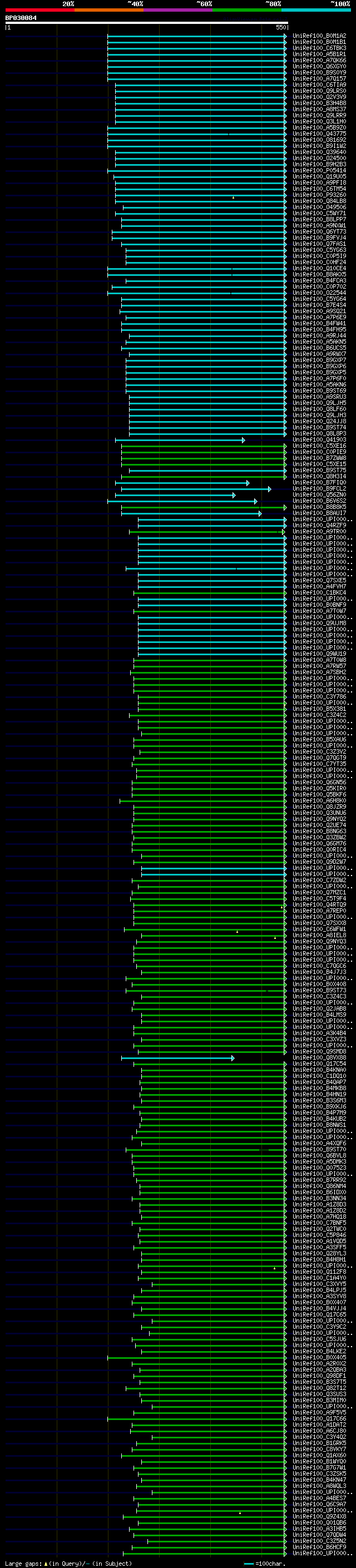Open hit label UniRef100_Q10CE4
Screen dimensions: 356x1568
tap(319, 269)
